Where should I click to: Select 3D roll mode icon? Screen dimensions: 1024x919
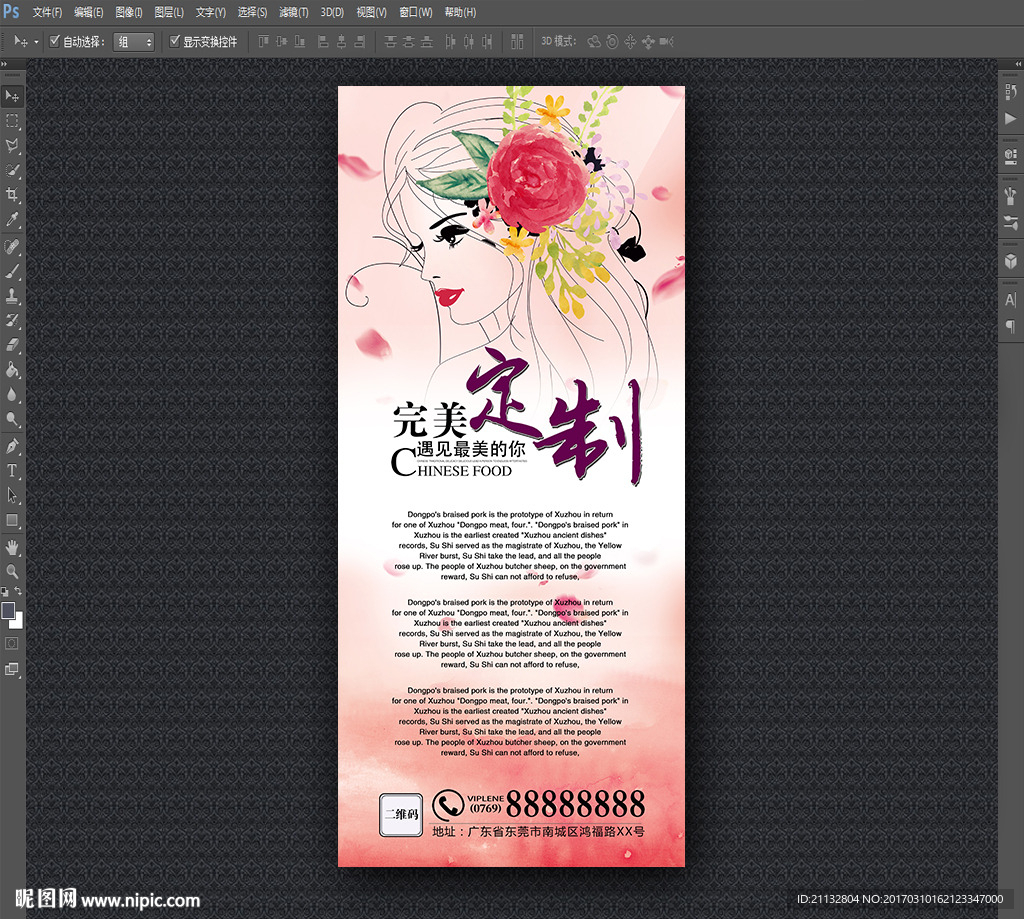tap(612, 42)
